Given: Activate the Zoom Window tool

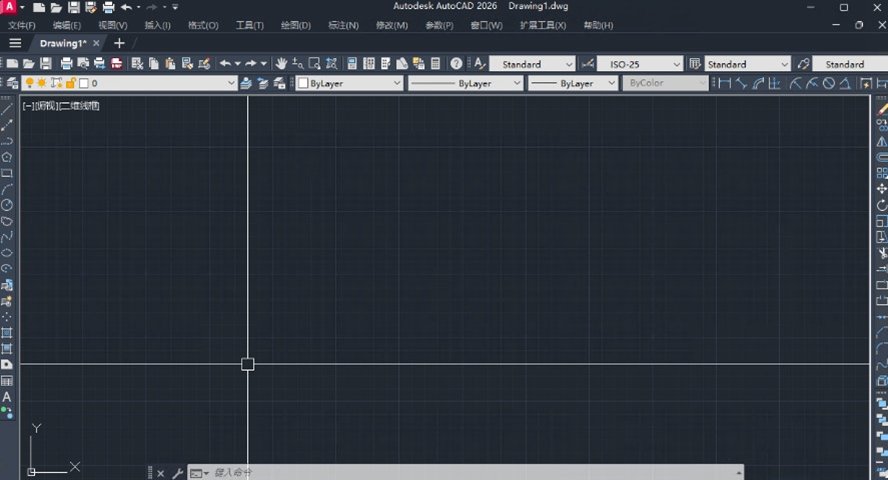Looking at the screenshot, I should pos(314,64).
